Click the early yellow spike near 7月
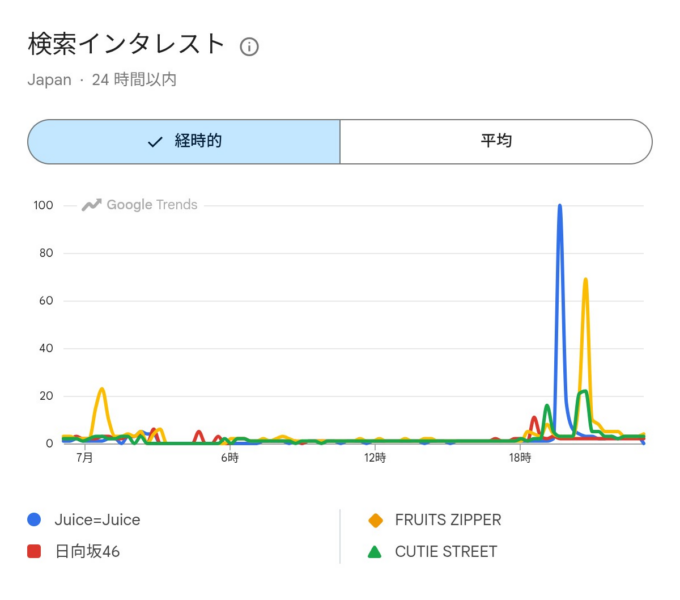Image resolution: width=680 pixels, height=600 pixels. (101, 390)
